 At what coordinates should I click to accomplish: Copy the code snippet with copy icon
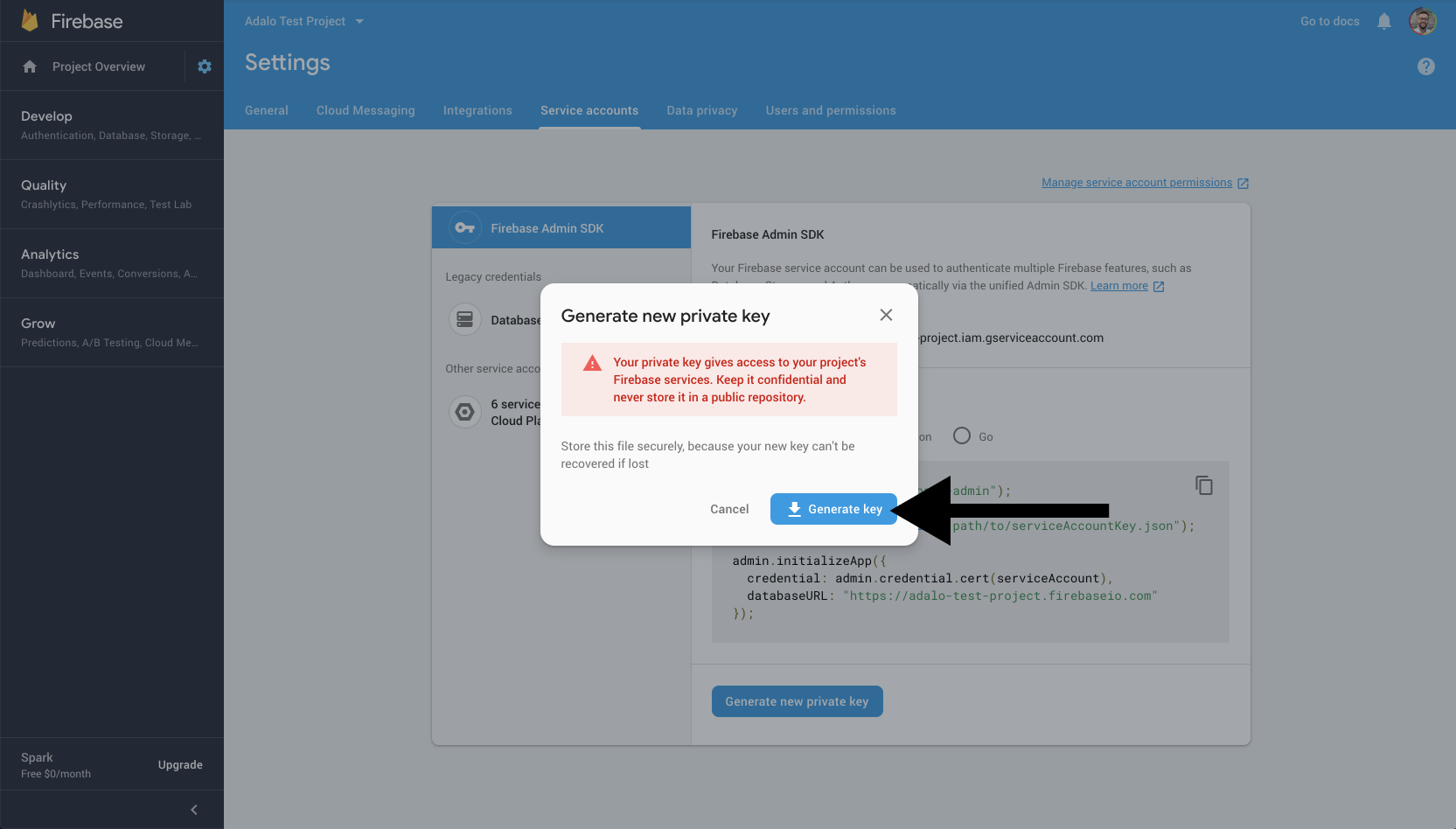(1204, 485)
